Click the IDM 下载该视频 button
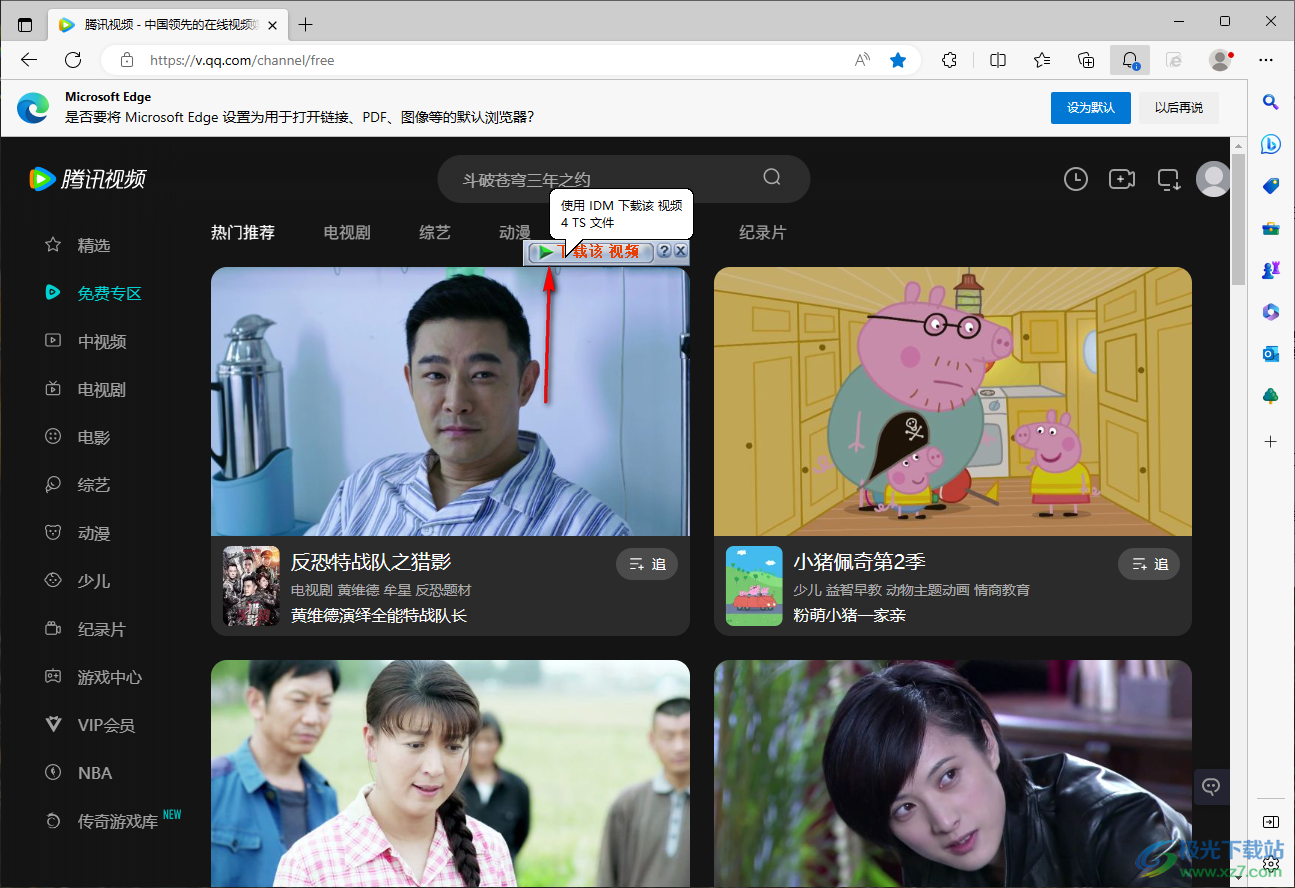This screenshot has width=1295, height=888. 591,252
